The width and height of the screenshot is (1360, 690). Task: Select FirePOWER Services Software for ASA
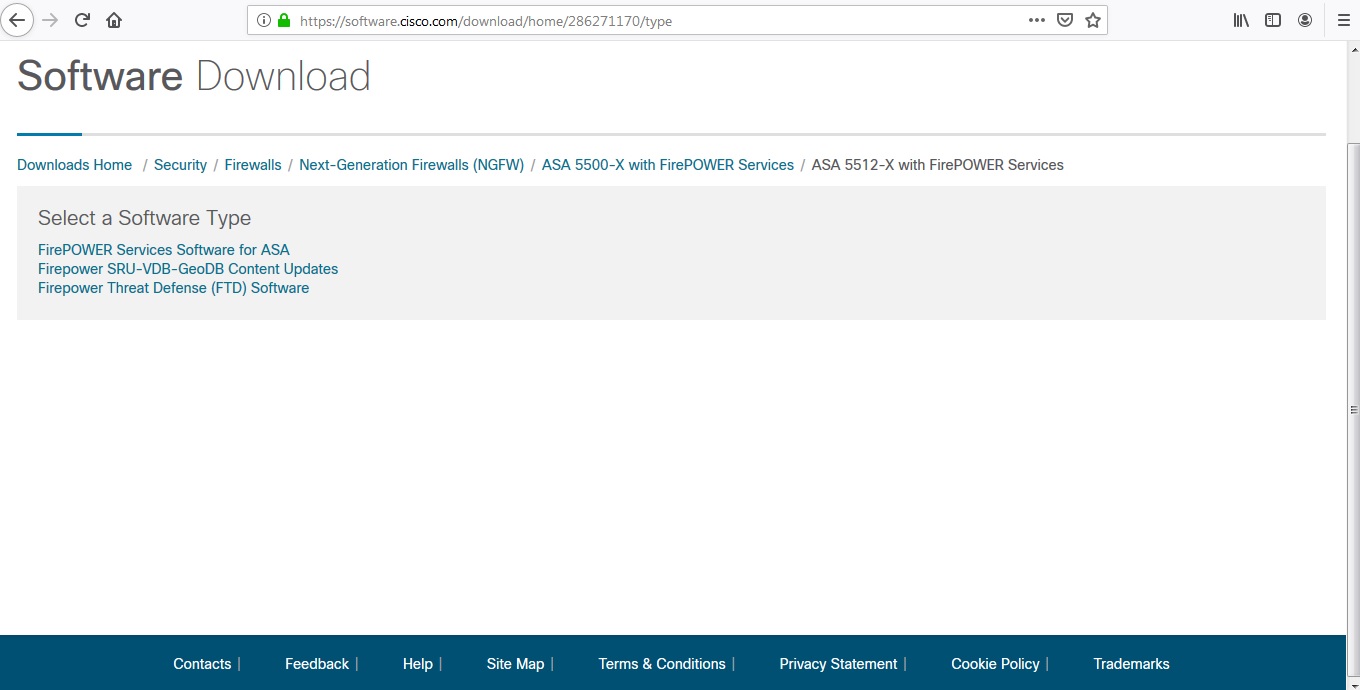pyautogui.click(x=163, y=249)
